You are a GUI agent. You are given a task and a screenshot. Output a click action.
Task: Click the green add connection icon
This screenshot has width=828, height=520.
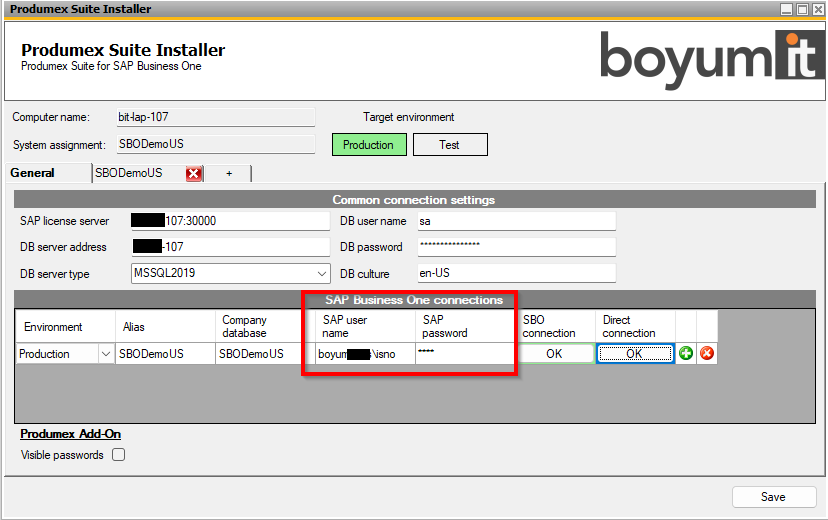coord(685,353)
